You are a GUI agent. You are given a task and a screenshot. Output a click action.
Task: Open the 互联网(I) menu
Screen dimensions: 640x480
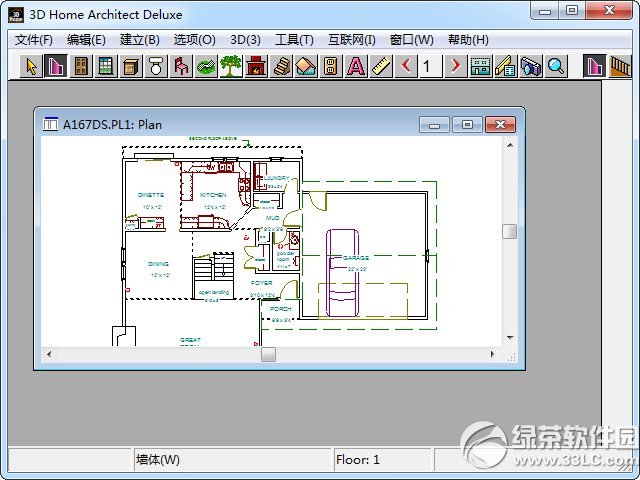tap(352, 40)
